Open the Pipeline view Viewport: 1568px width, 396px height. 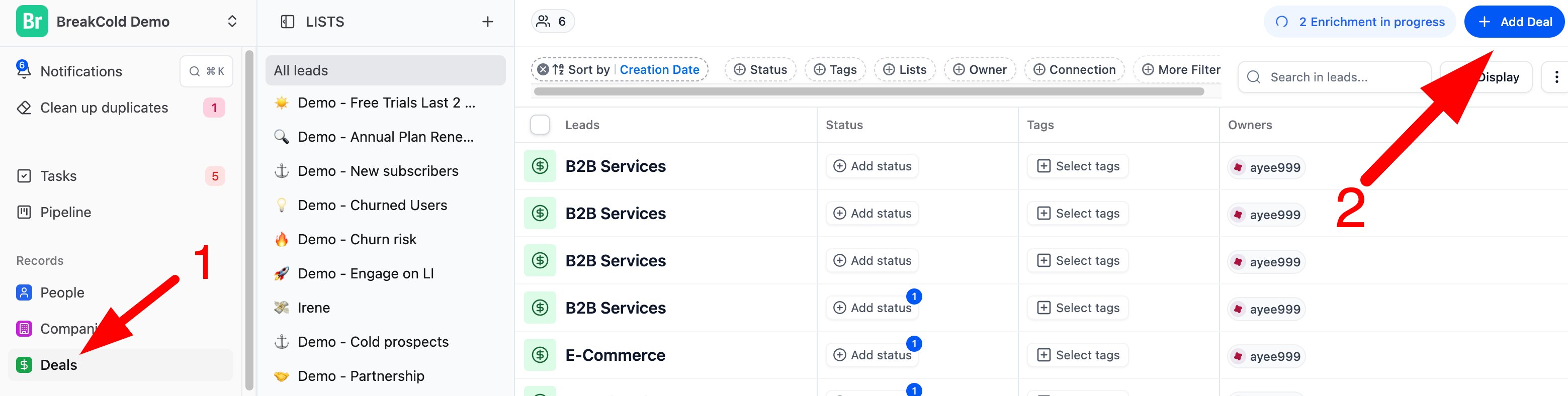(x=66, y=212)
